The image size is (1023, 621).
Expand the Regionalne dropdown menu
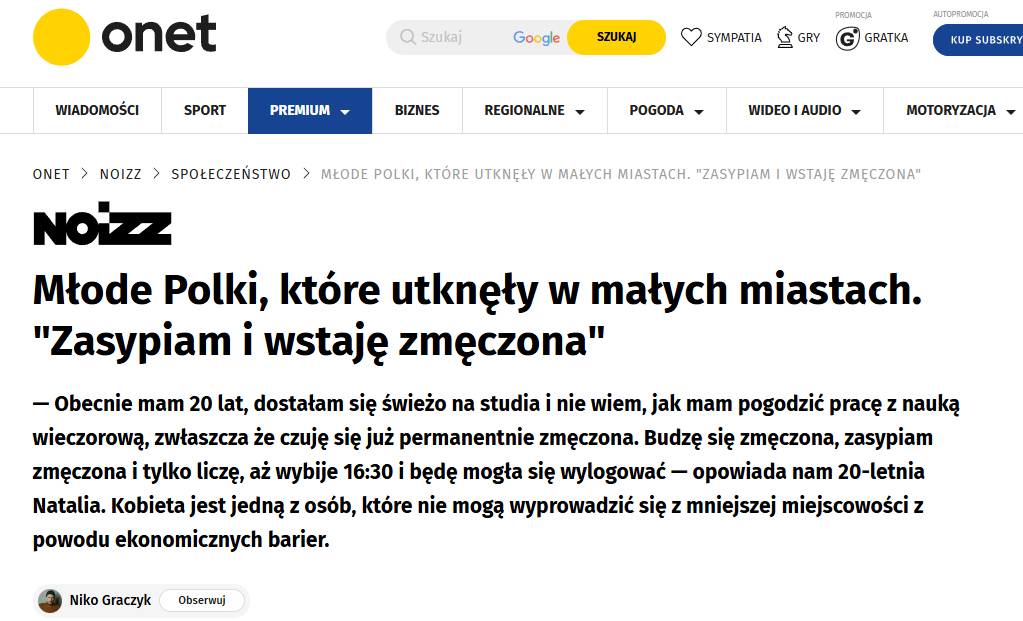(580, 112)
